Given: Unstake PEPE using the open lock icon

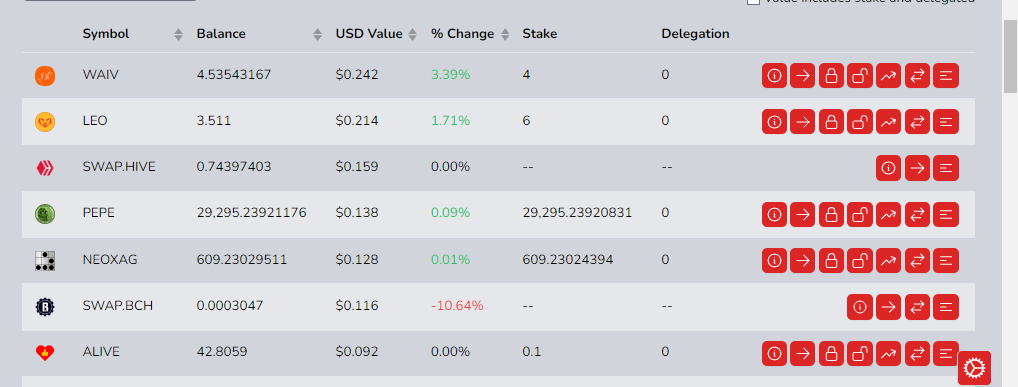Looking at the screenshot, I should 860,214.
